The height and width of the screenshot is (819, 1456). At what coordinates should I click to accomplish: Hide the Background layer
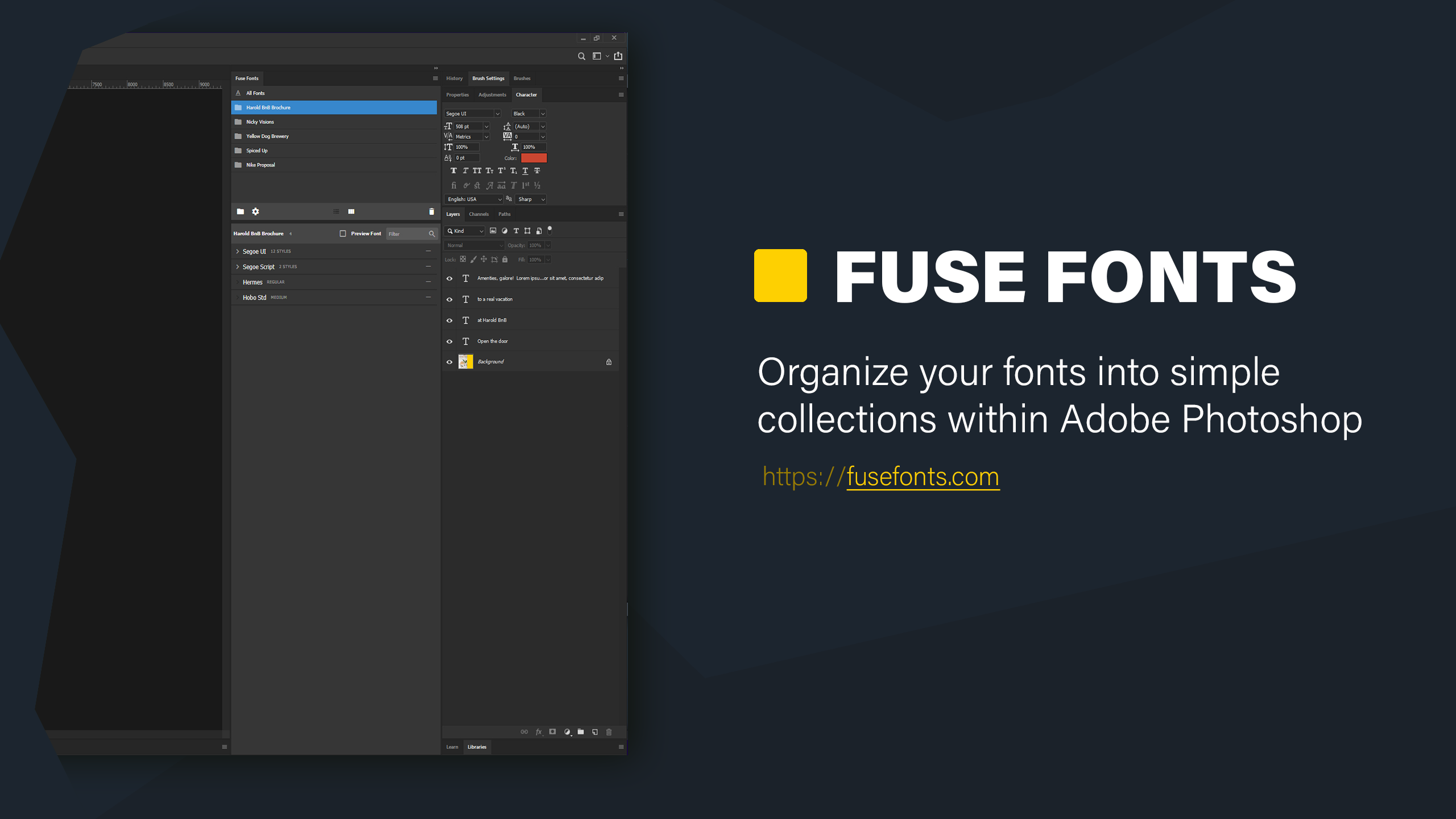click(x=449, y=362)
